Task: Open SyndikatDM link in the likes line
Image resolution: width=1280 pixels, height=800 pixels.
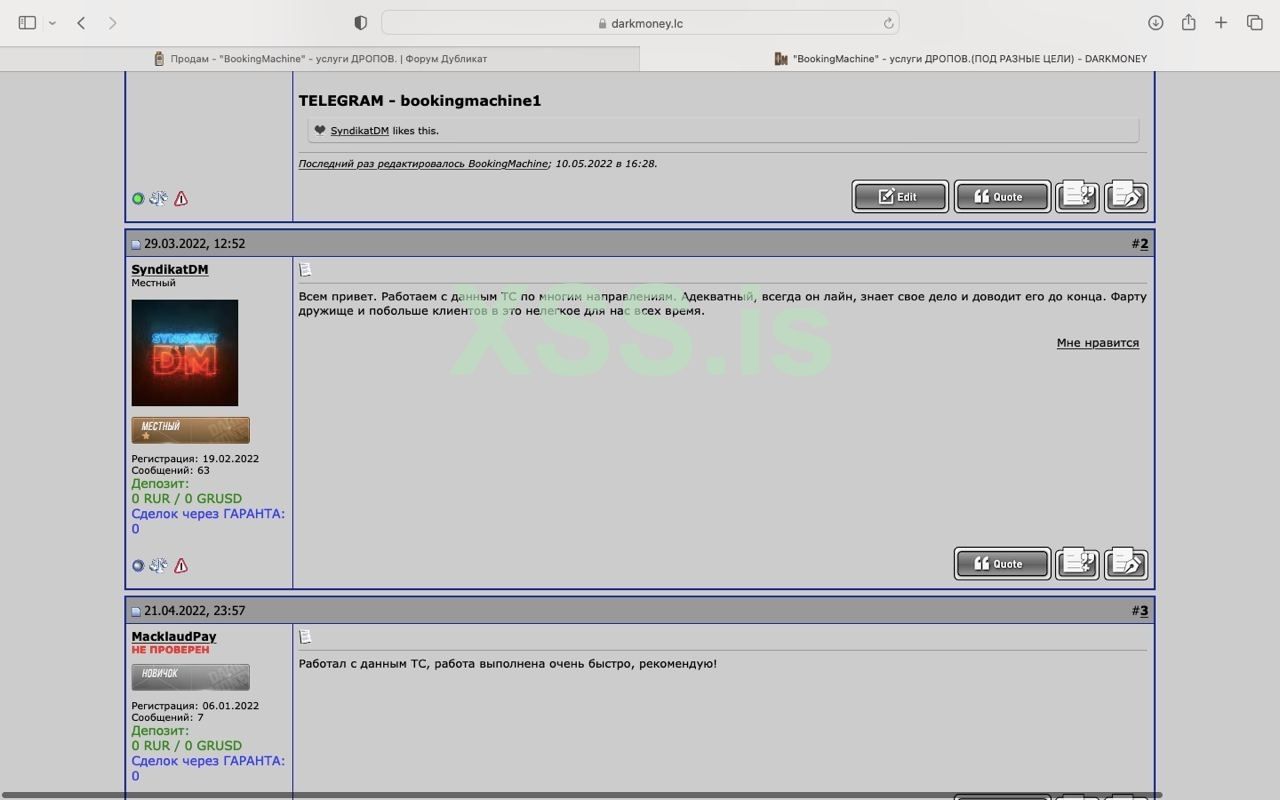Action: [x=360, y=131]
